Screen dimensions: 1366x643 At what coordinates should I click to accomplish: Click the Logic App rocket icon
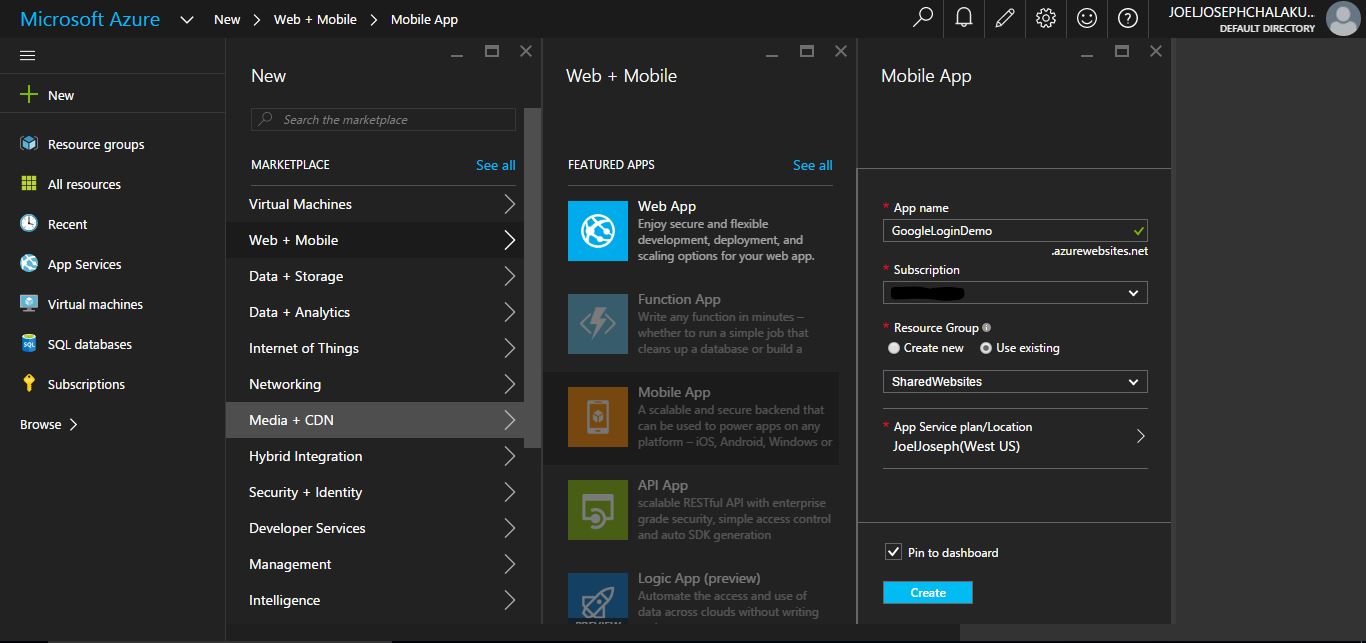598,597
